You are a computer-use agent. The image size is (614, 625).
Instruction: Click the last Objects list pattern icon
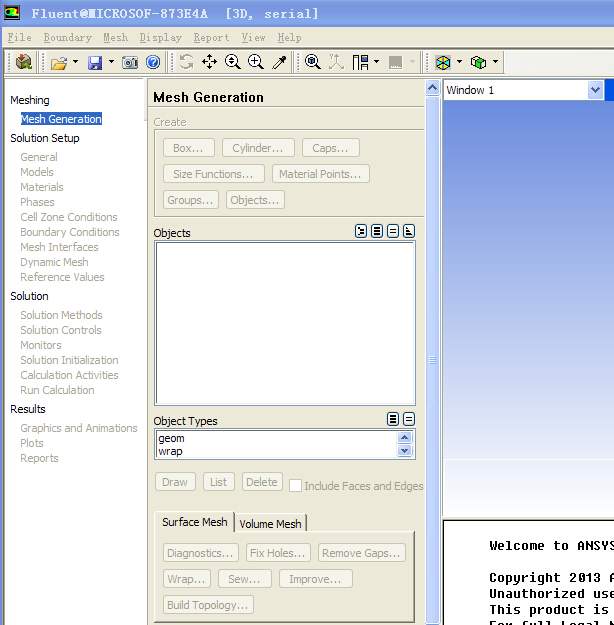[x=409, y=231]
